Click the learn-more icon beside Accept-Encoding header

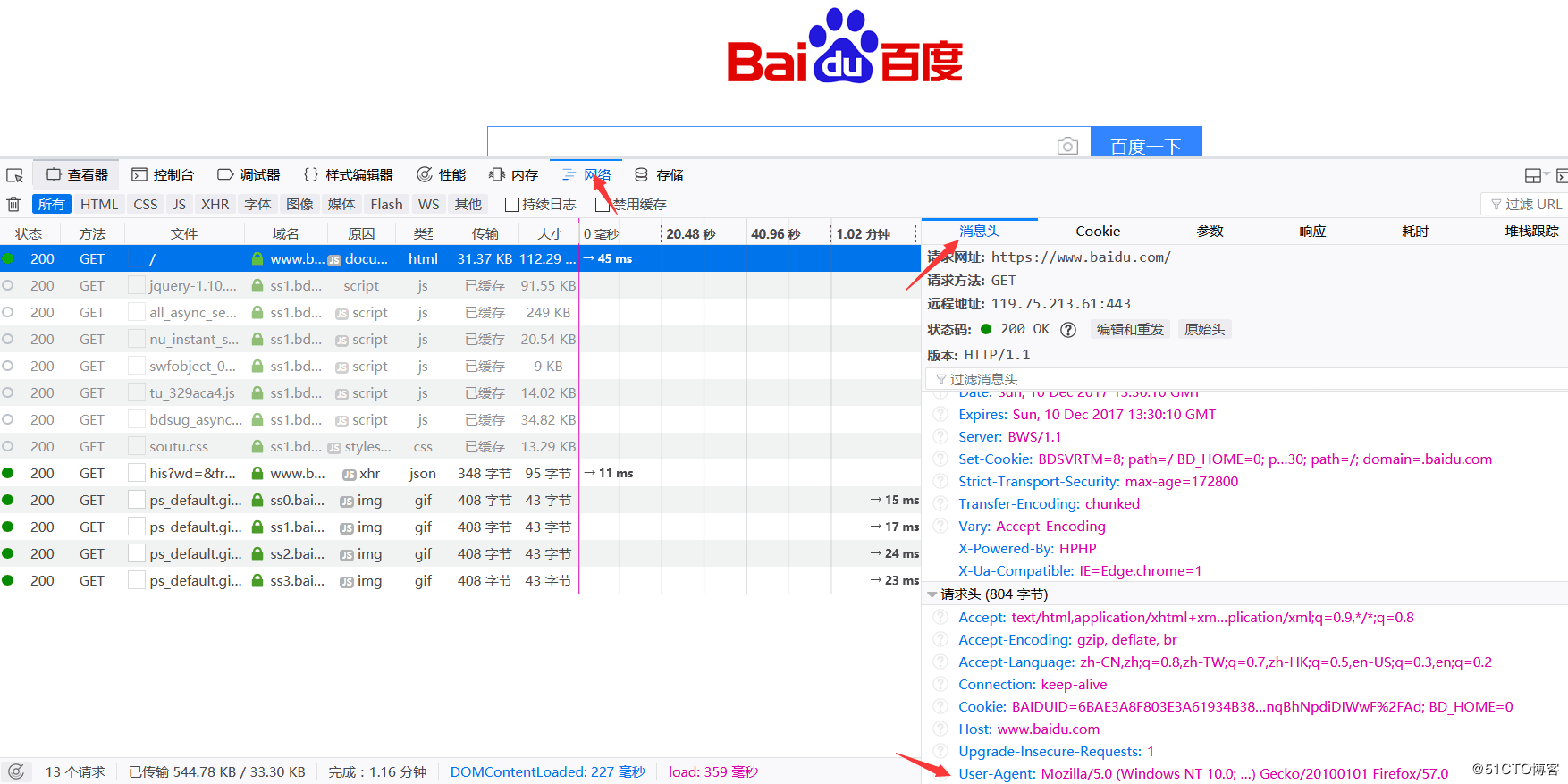[x=940, y=640]
